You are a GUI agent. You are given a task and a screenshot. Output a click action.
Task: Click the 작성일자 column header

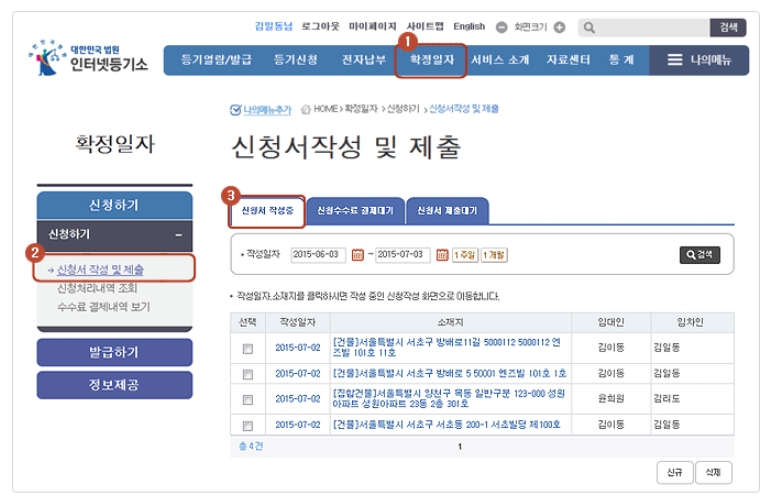point(297,322)
